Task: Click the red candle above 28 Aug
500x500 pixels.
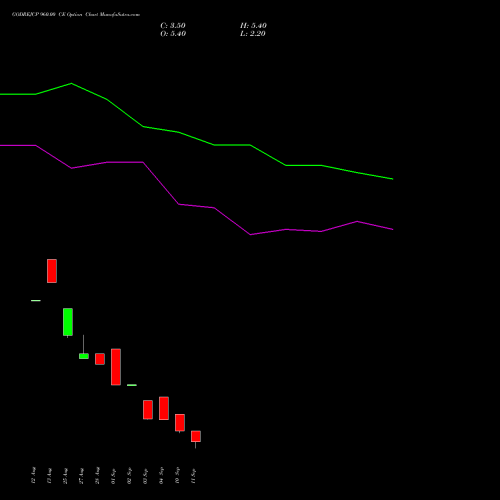Action: pyautogui.click(x=100, y=359)
